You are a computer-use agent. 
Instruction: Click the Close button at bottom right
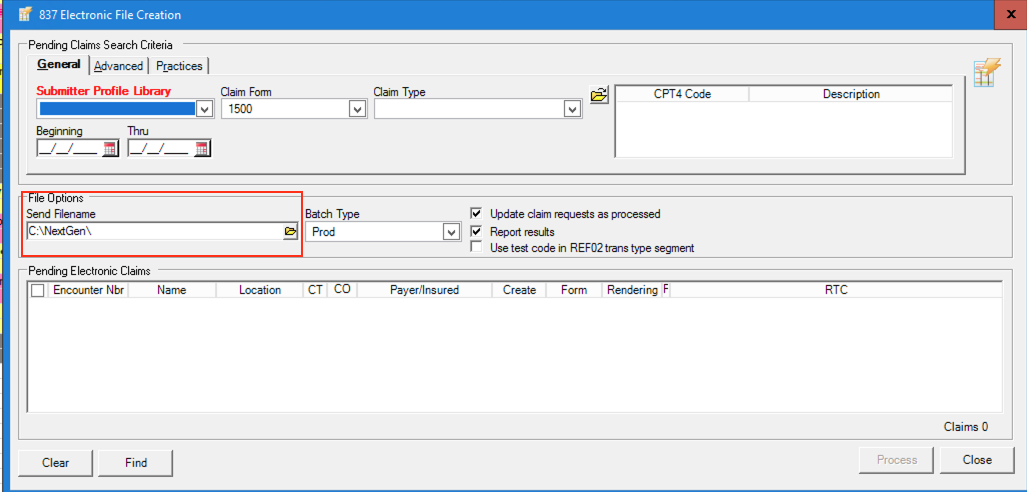[977, 460]
